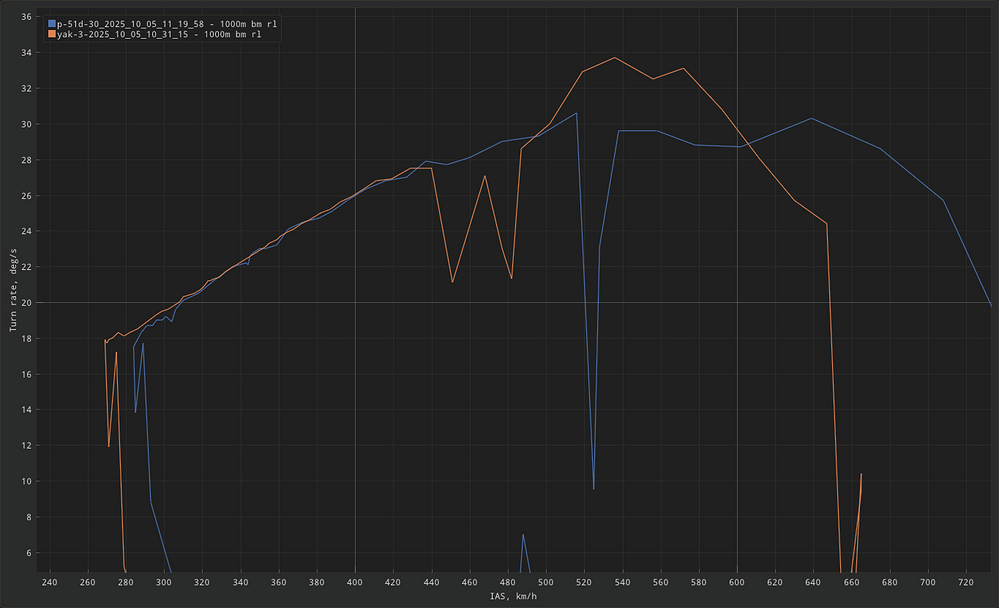Click the "IAS, km/h" X-axis title
This screenshot has height=608, width=999.
point(513,597)
